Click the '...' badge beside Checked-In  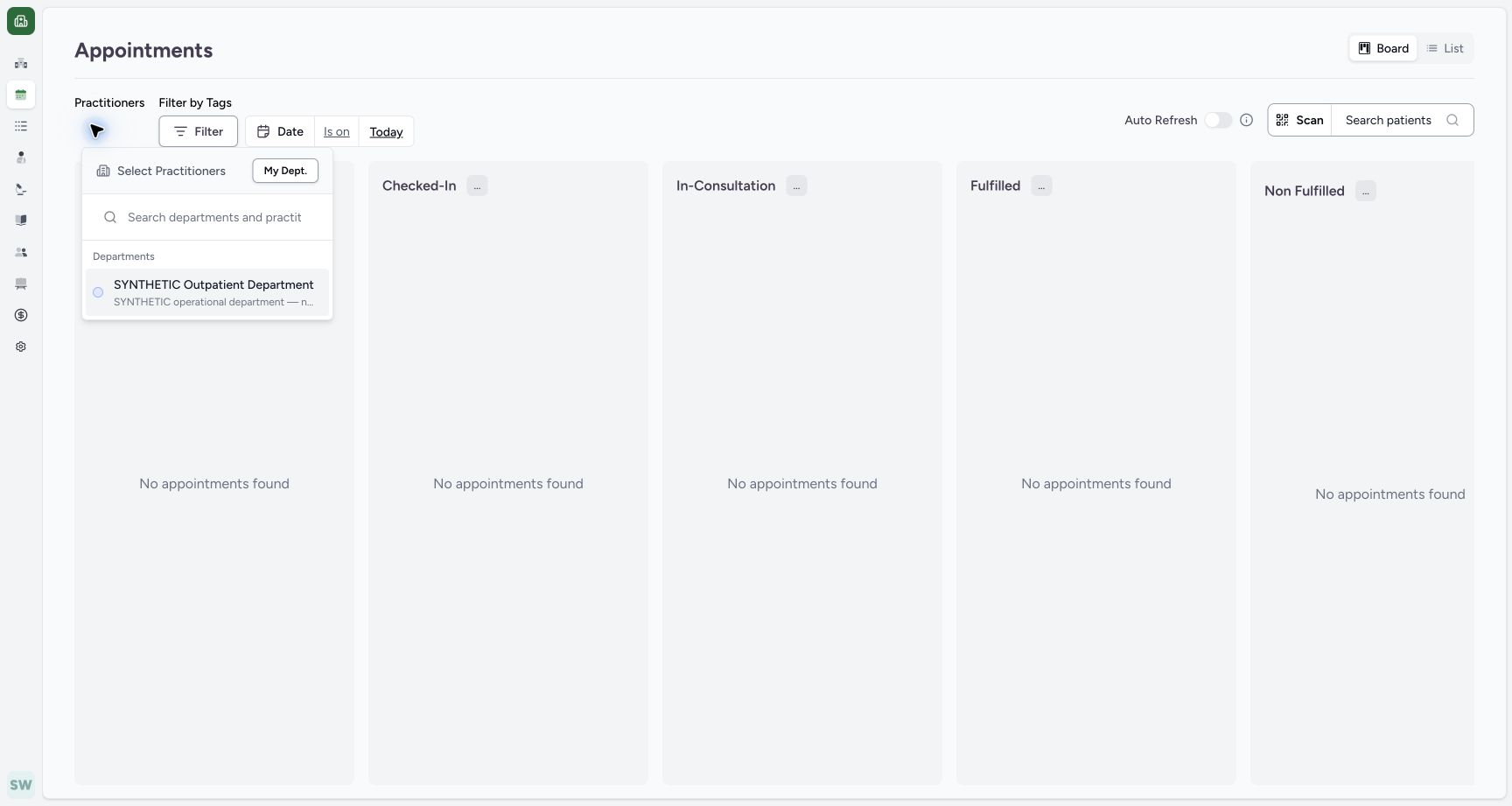pos(477,186)
